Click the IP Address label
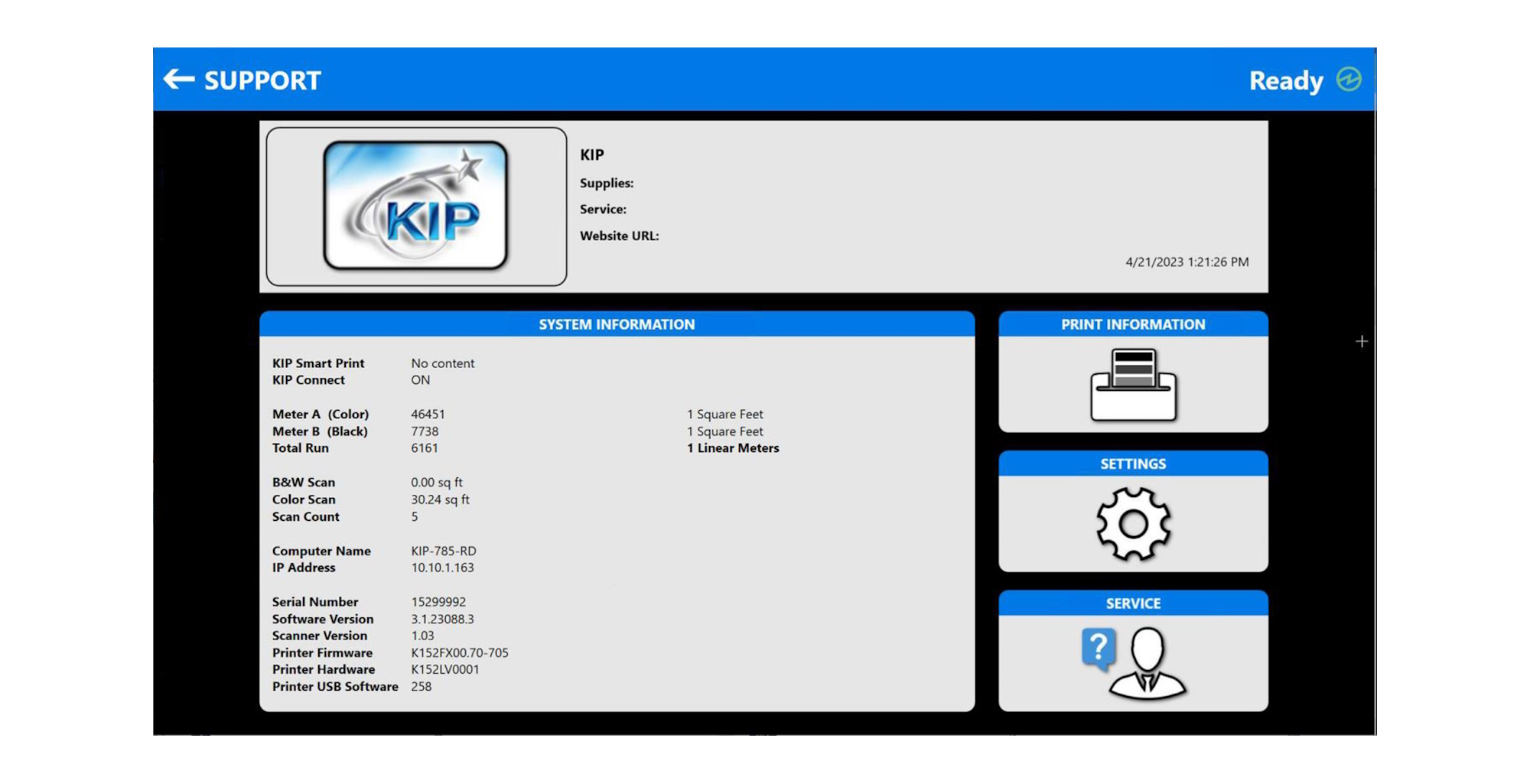This screenshot has height=784, width=1530. click(x=304, y=568)
